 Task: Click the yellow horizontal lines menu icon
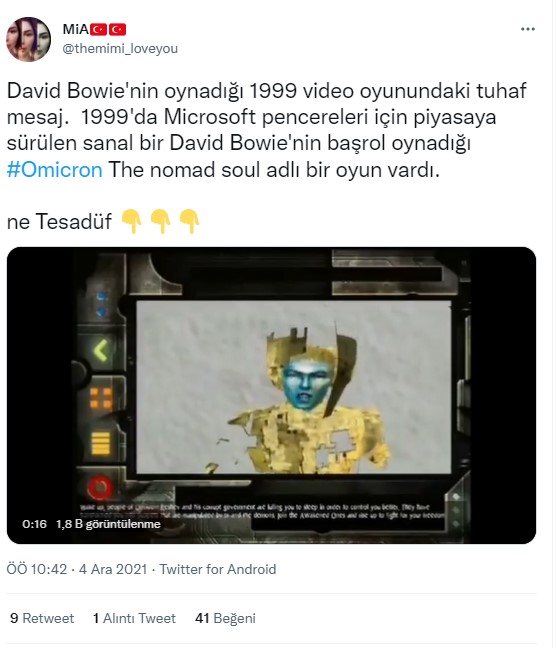pyautogui.click(x=100, y=443)
